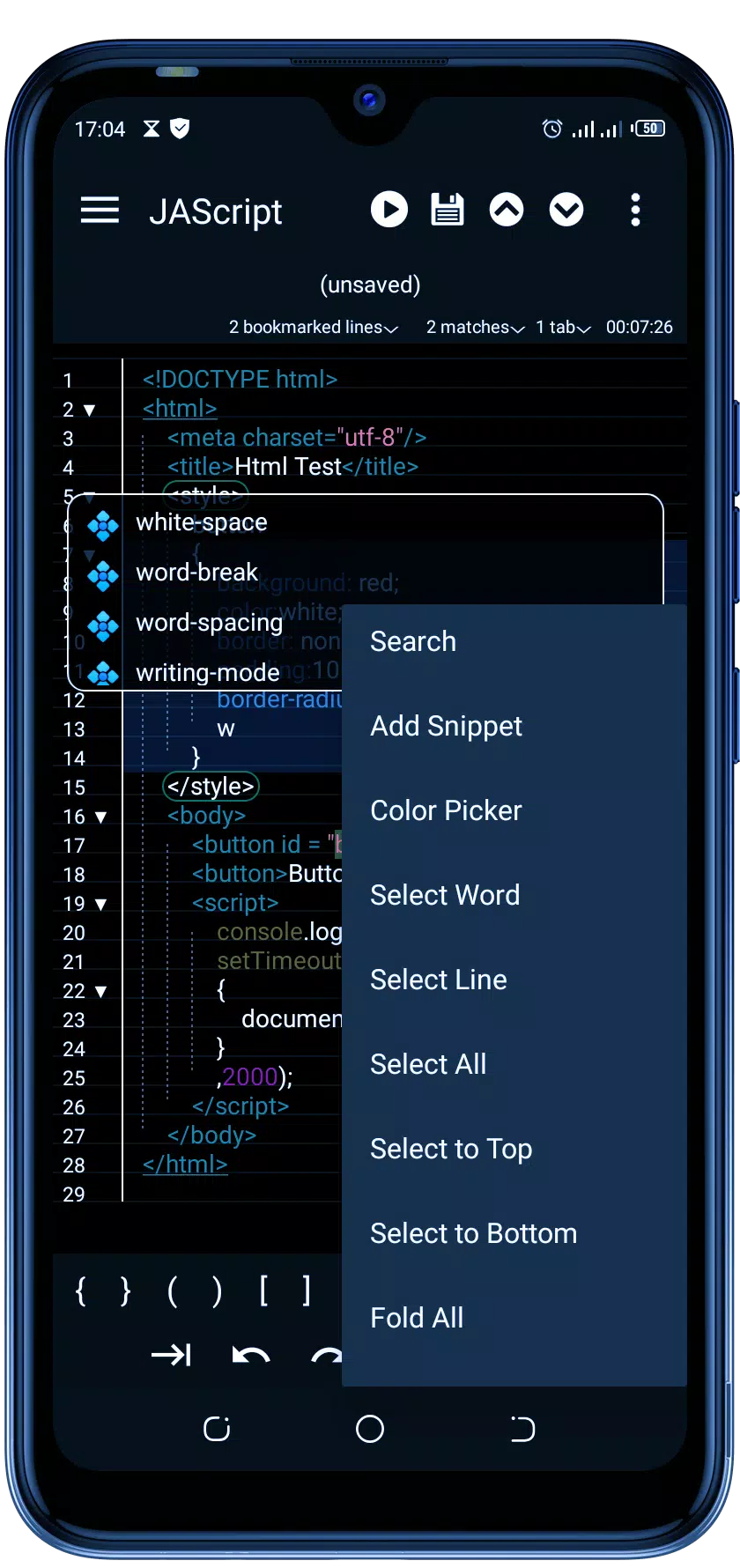Collapse the fold arrow on line 19
The width and height of the screenshot is (740, 1568).
pyautogui.click(x=100, y=905)
